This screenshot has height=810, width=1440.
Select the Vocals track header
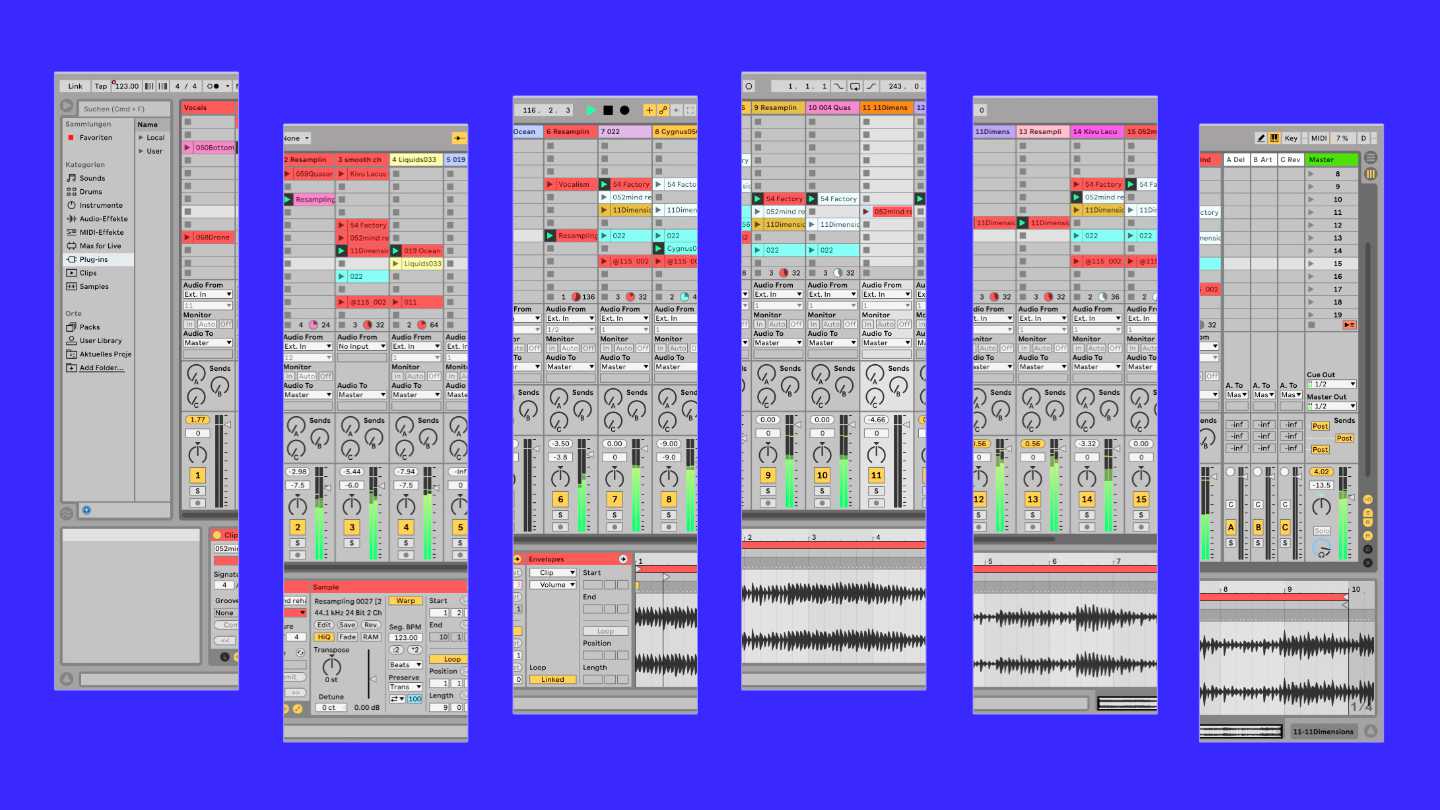[x=208, y=106]
